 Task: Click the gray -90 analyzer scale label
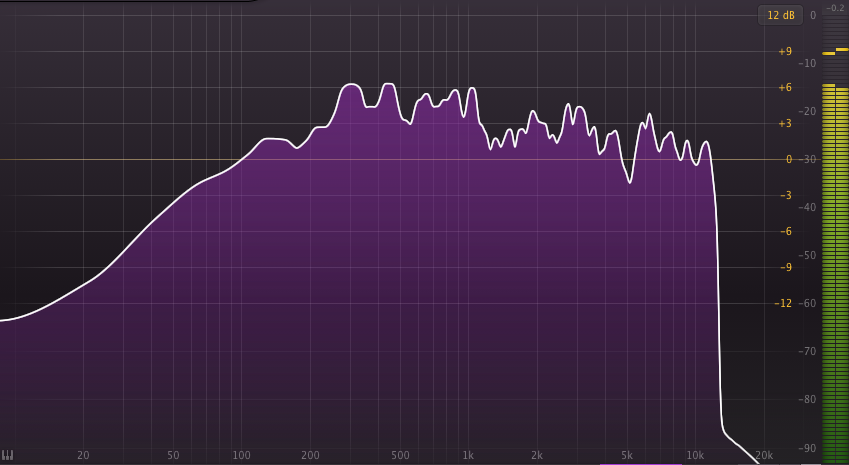click(807, 448)
